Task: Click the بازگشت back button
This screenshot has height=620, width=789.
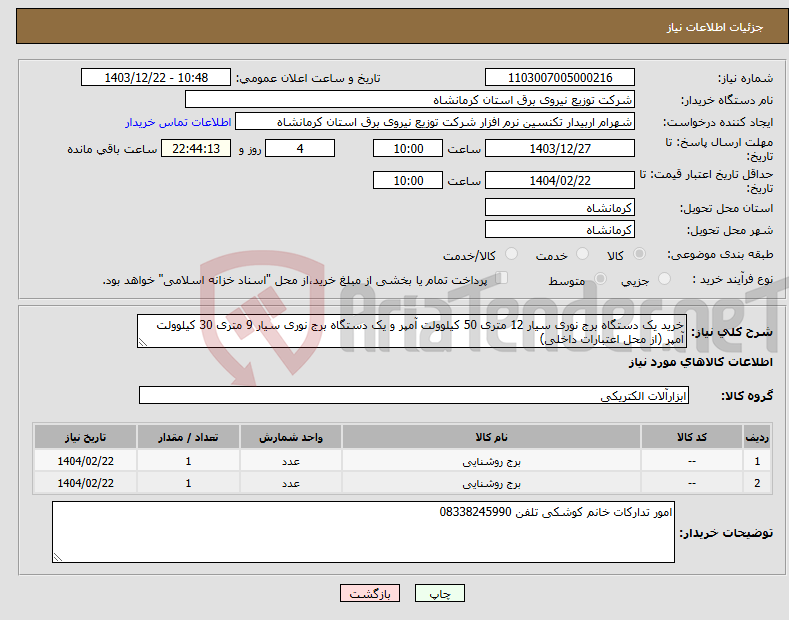Action: (370, 593)
